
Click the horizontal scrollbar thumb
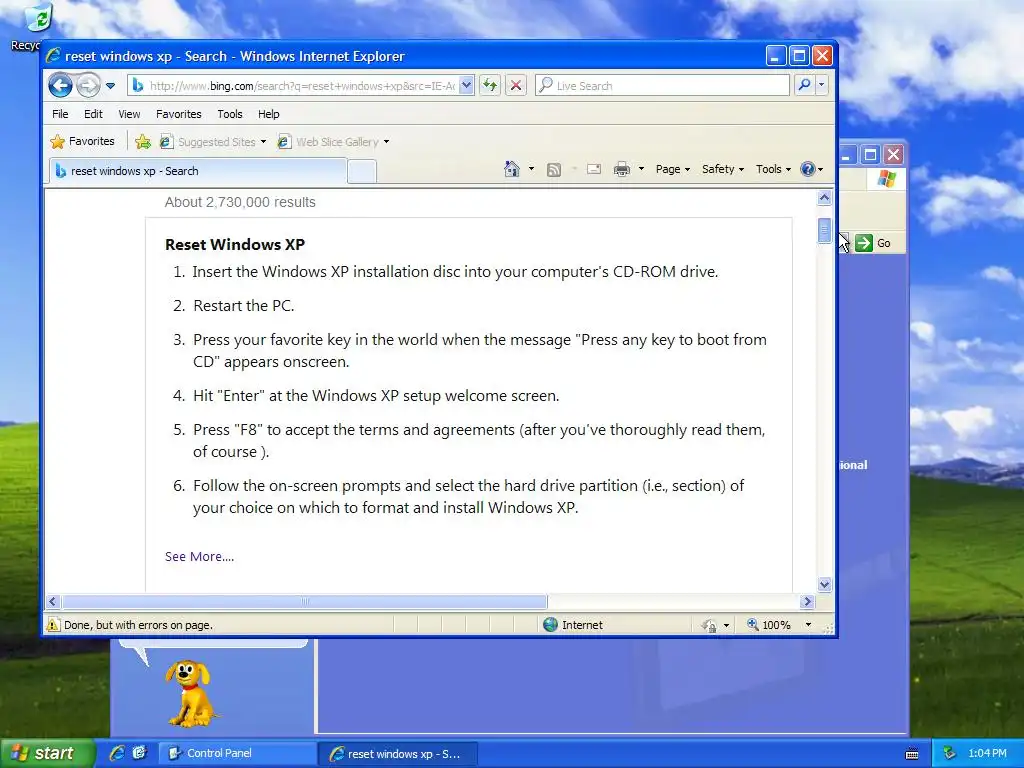click(x=304, y=601)
